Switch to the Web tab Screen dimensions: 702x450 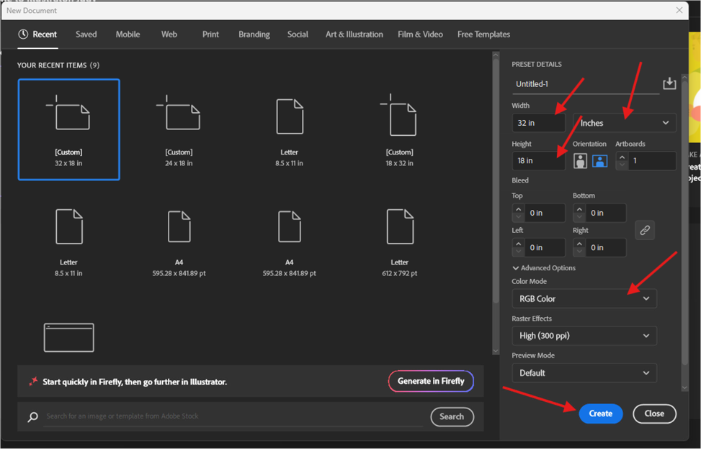tap(169, 34)
